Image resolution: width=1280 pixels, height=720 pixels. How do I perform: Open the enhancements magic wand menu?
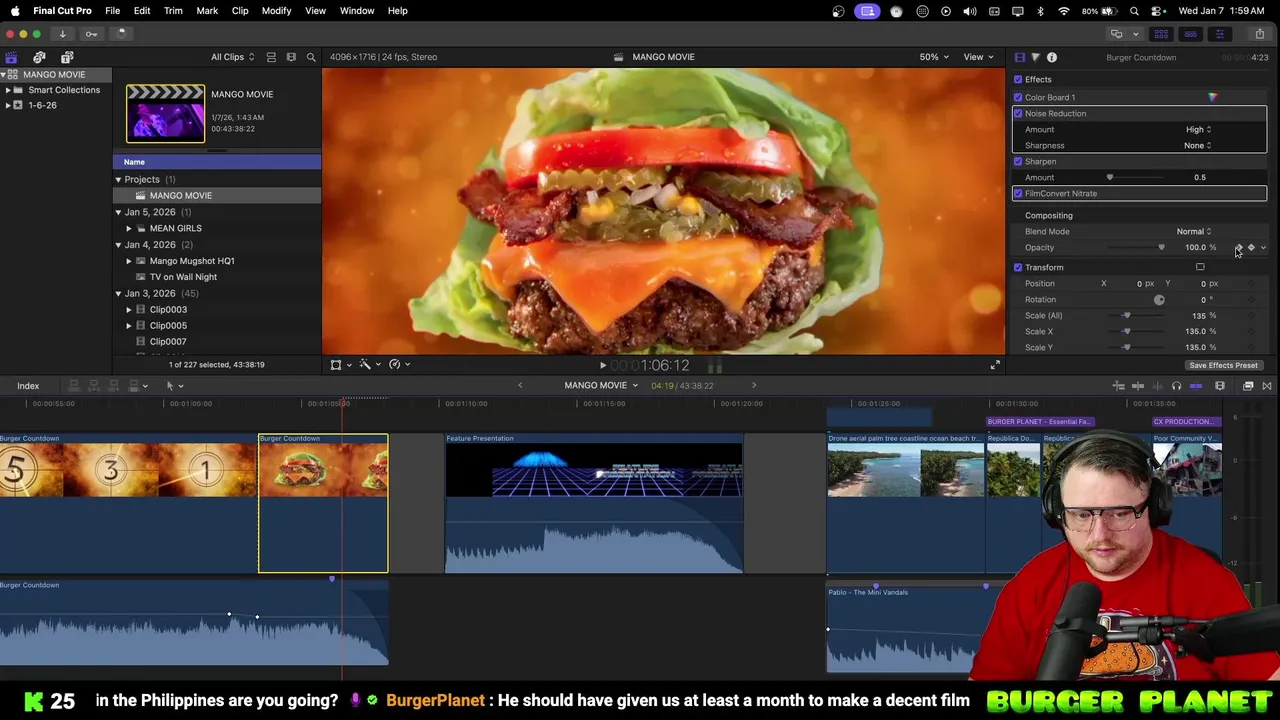click(x=368, y=365)
